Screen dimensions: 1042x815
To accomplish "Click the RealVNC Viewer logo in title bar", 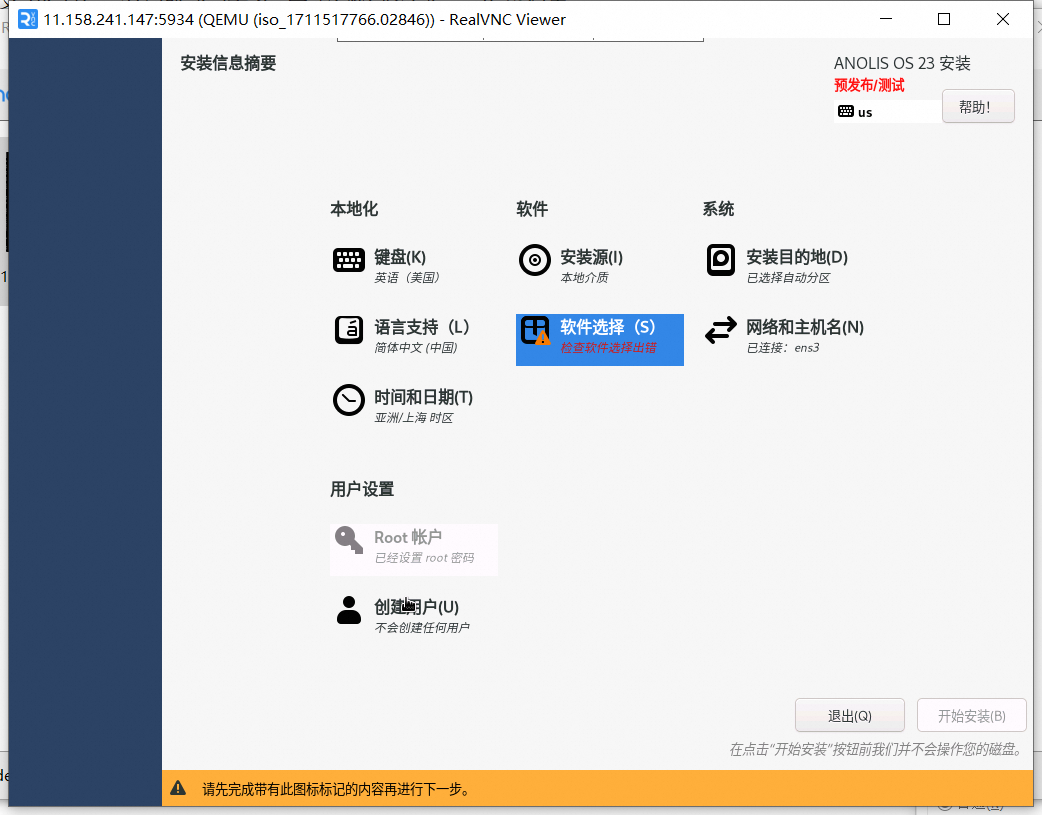I will click(28, 19).
